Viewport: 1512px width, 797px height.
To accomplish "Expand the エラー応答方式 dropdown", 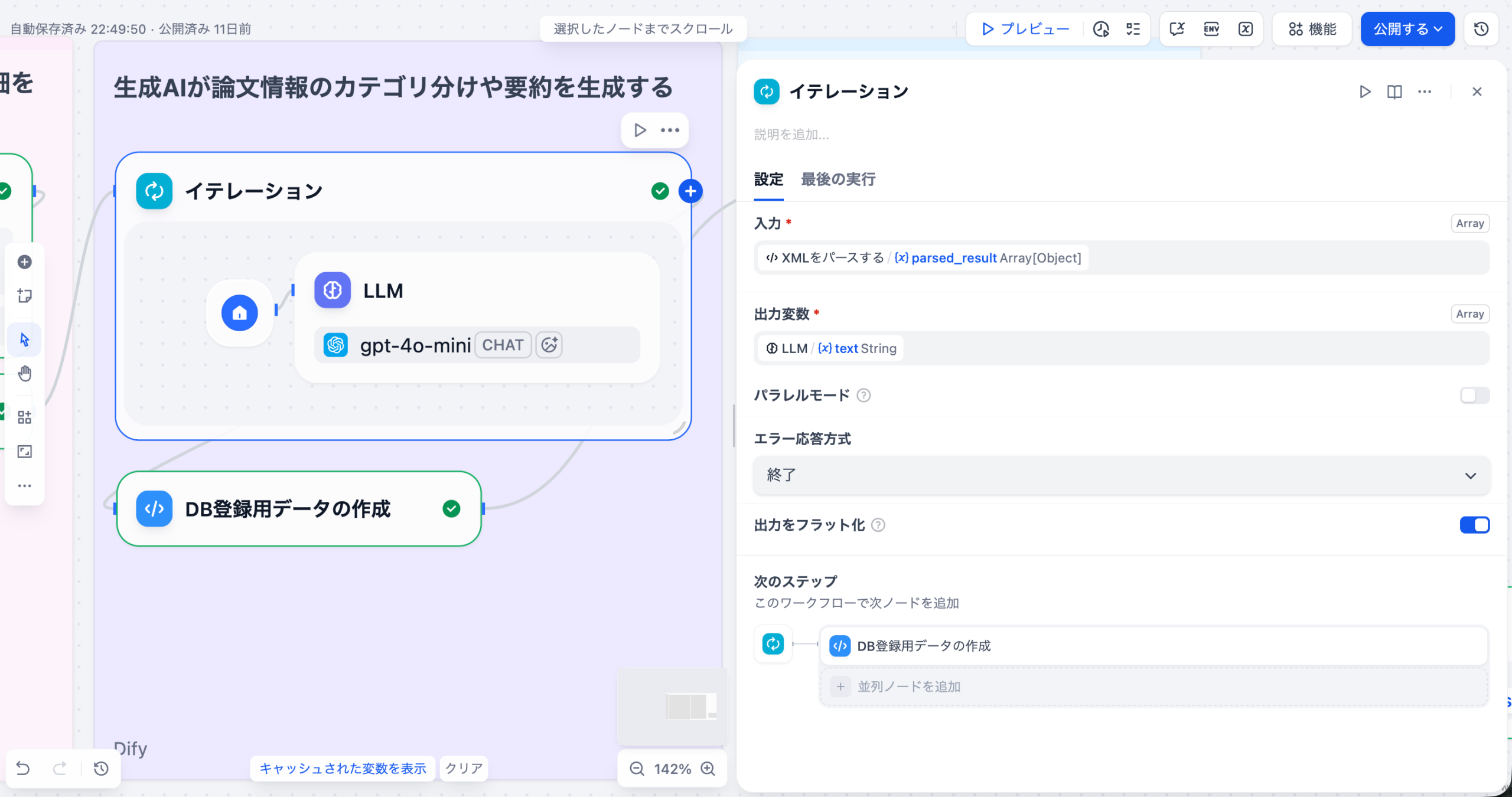I will tap(1121, 475).
